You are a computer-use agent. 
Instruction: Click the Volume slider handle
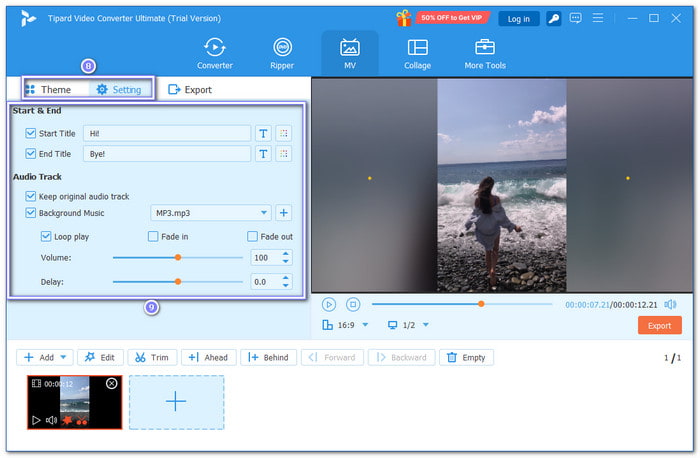(x=178, y=258)
